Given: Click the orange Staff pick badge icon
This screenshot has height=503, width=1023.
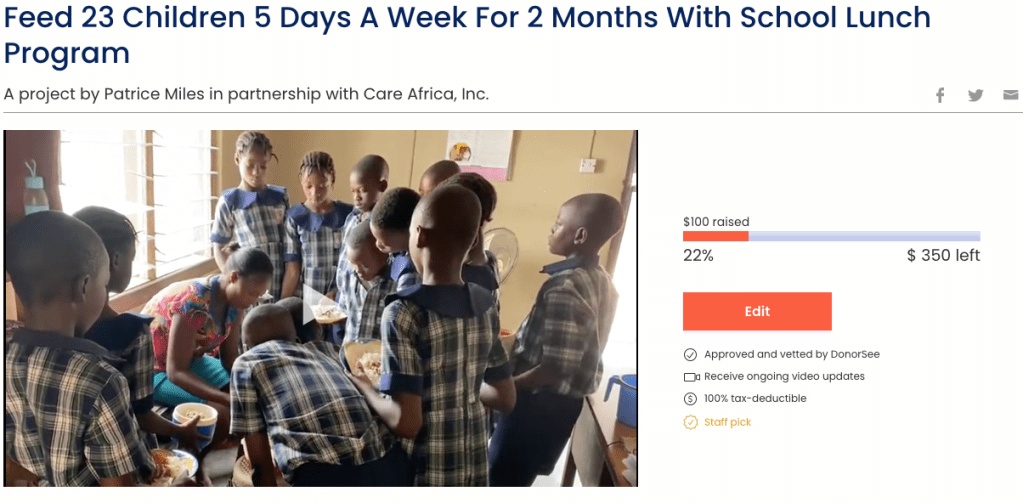Looking at the screenshot, I should pyautogui.click(x=690, y=422).
